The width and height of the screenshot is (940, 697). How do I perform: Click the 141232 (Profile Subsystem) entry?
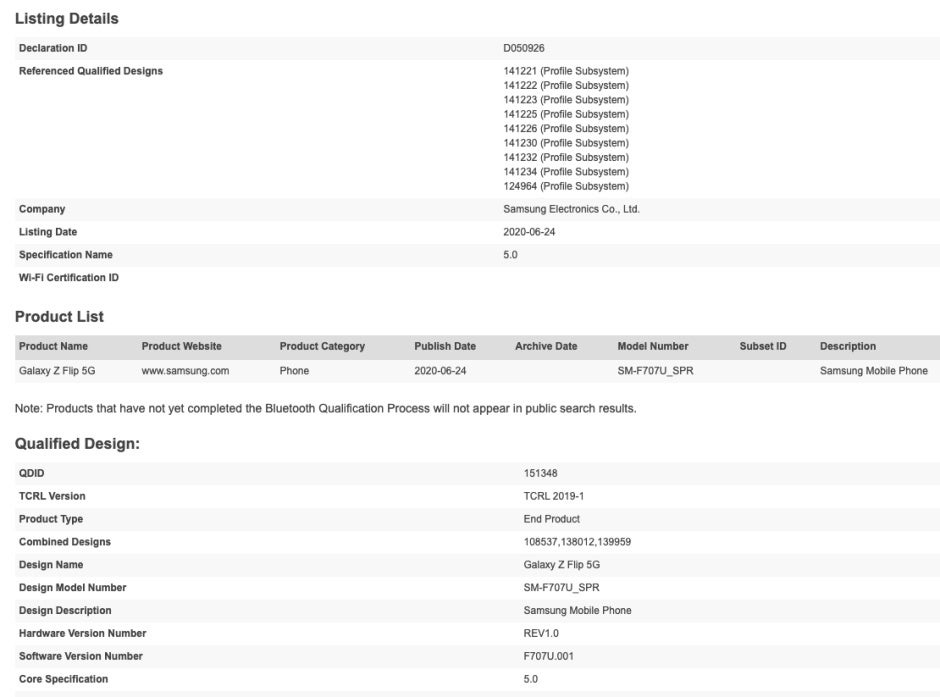pyautogui.click(x=566, y=157)
